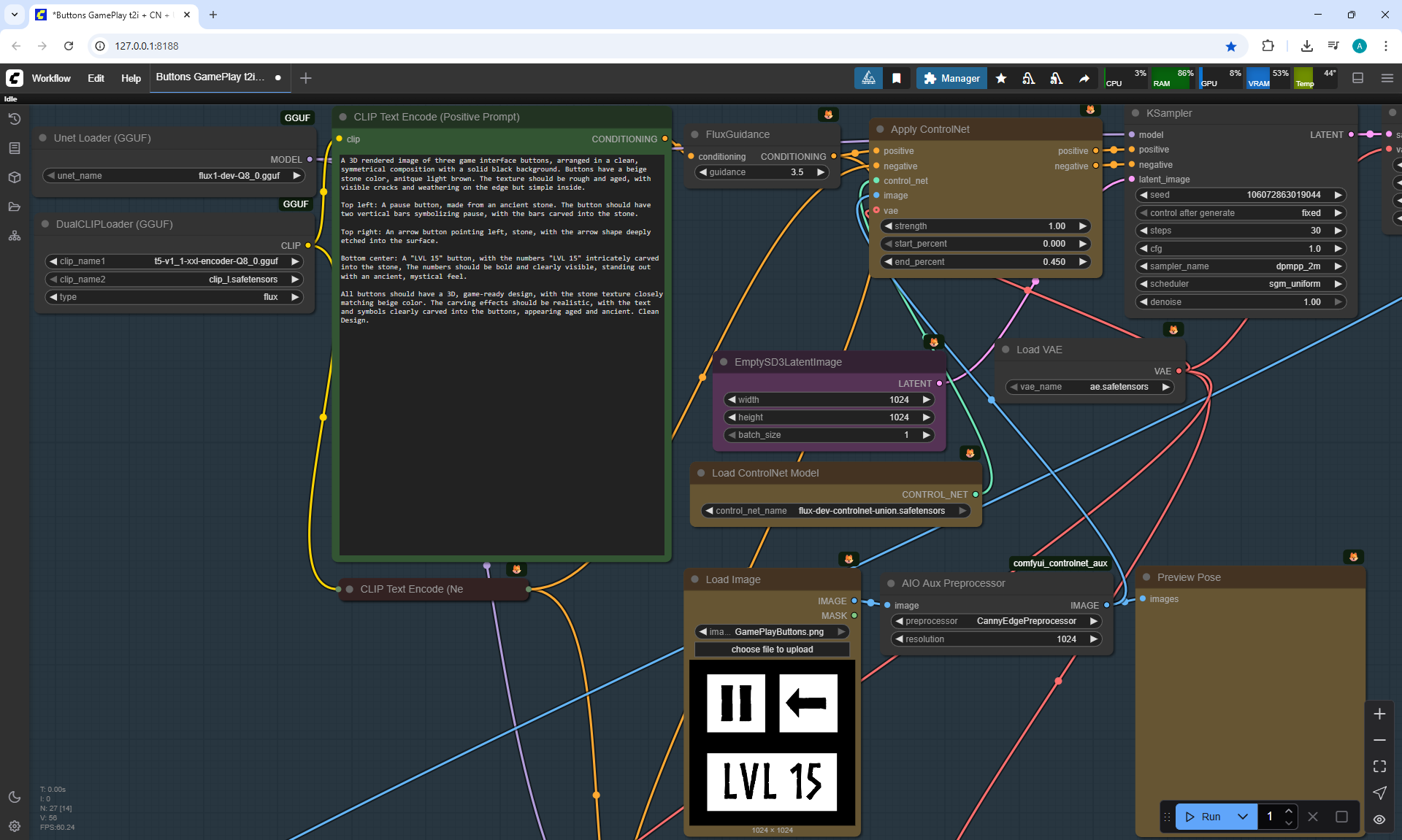Toggle the bottom panel icon
Viewport: 1402px width, 840px height.
click(x=1358, y=78)
